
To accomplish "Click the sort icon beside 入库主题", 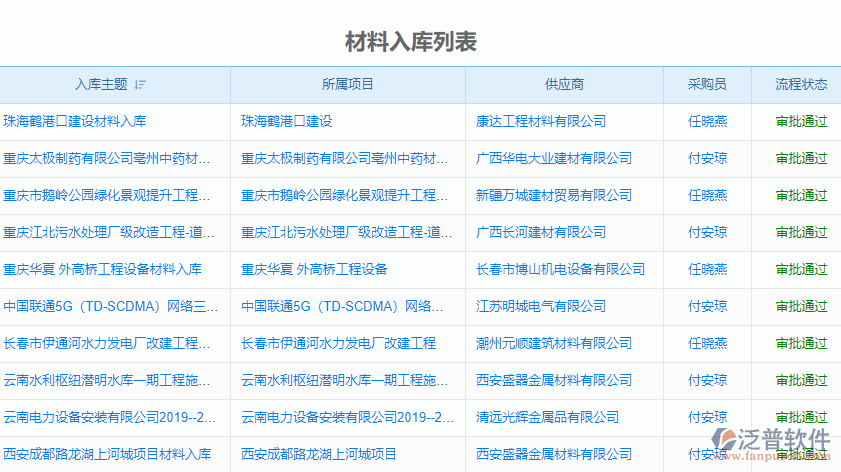I will tap(140, 85).
